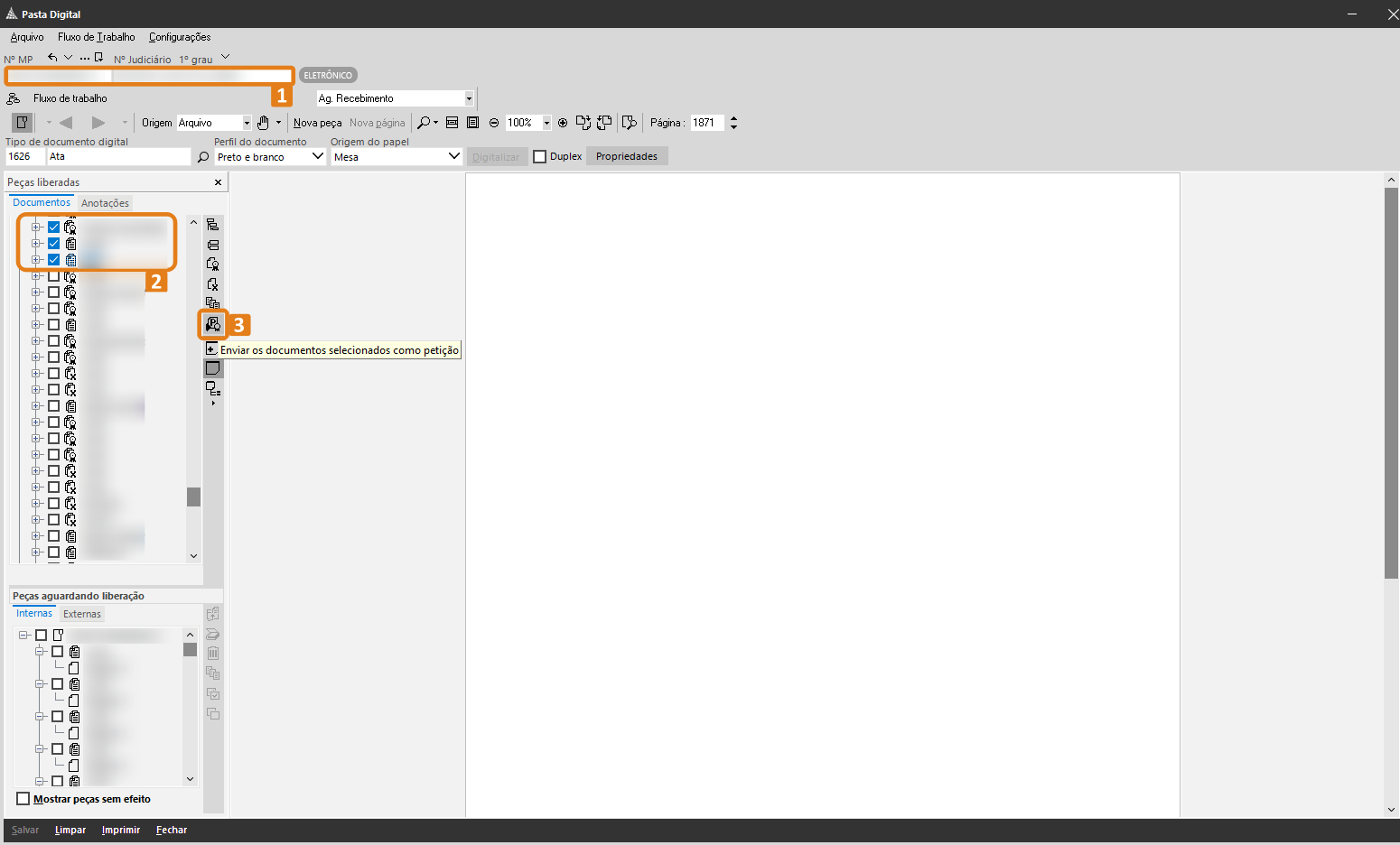1400x845 pixels.
Task: Open the hand tool dropdown arrow
Action: tap(278, 123)
